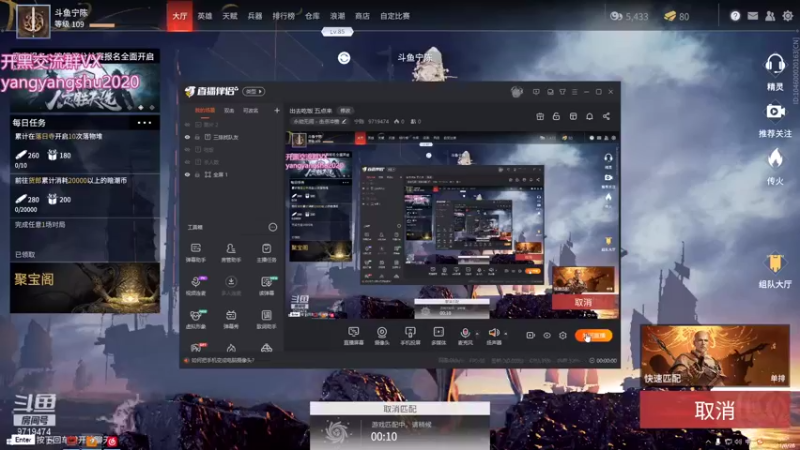
Task: Open the 如何把手机变成电脑摄像头 tip link
Action: point(222,360)
